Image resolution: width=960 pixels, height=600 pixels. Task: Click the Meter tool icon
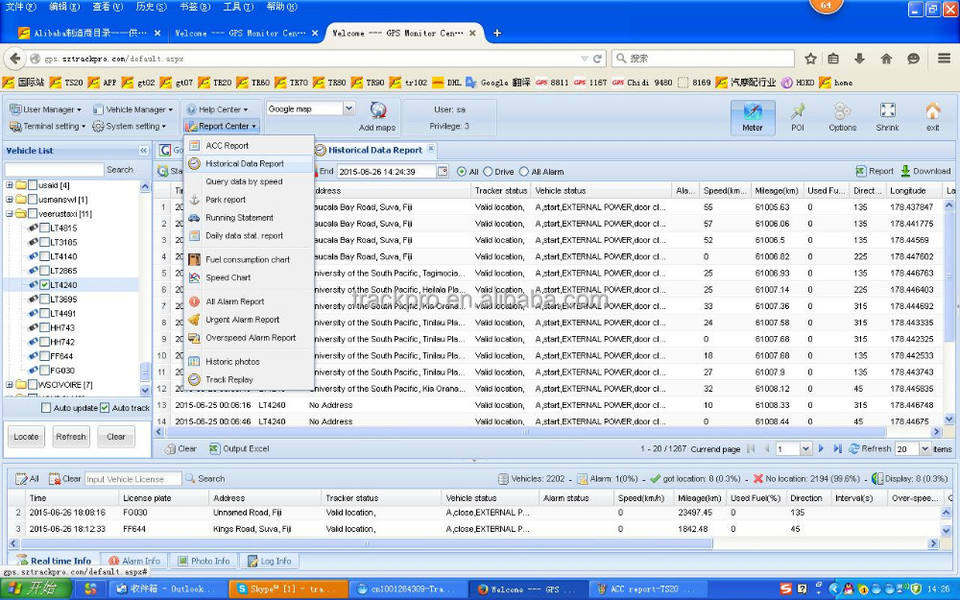(x=752, y=113)
